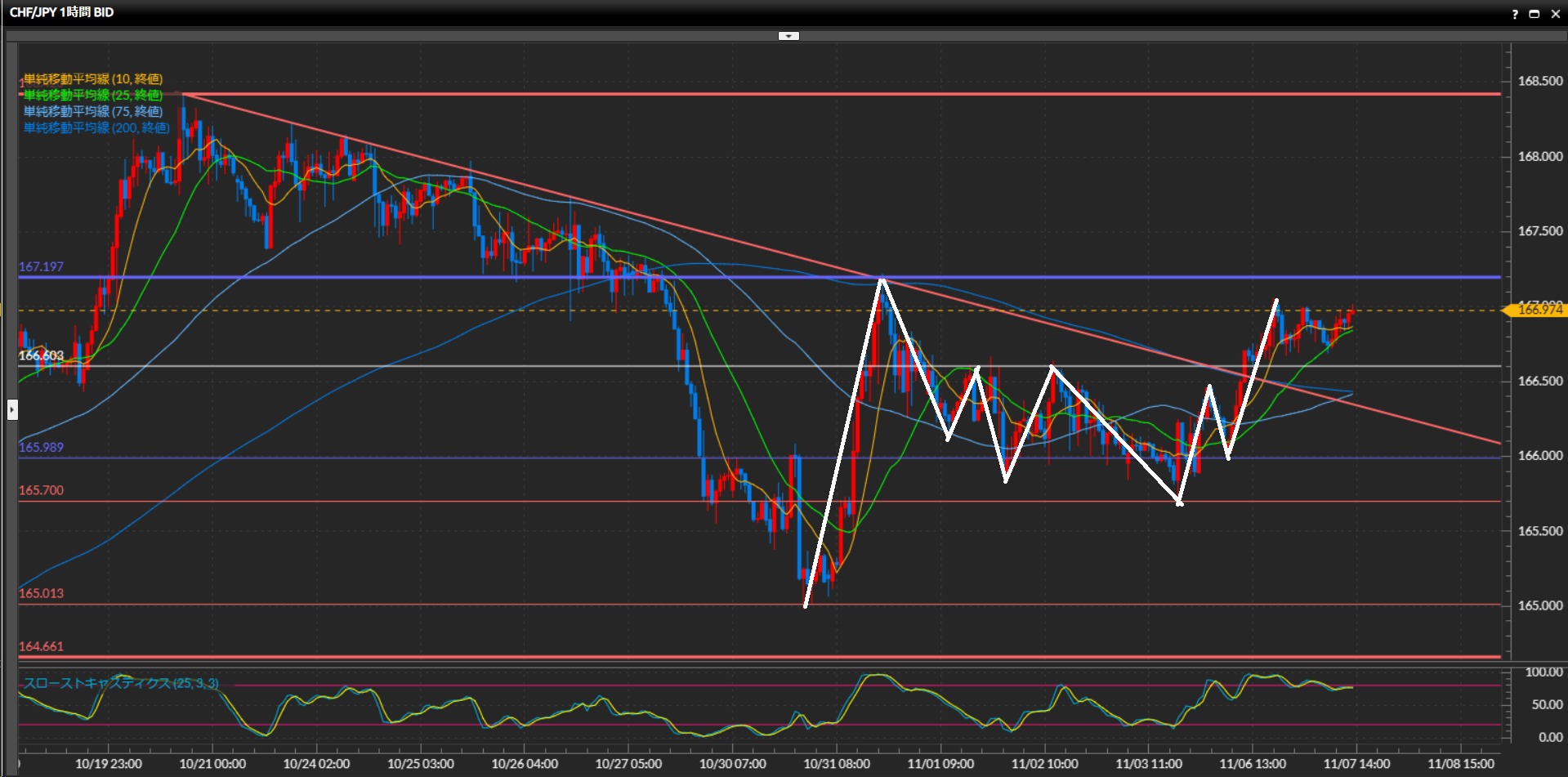Click the 168.500 price axis label

click(1539, 82)
